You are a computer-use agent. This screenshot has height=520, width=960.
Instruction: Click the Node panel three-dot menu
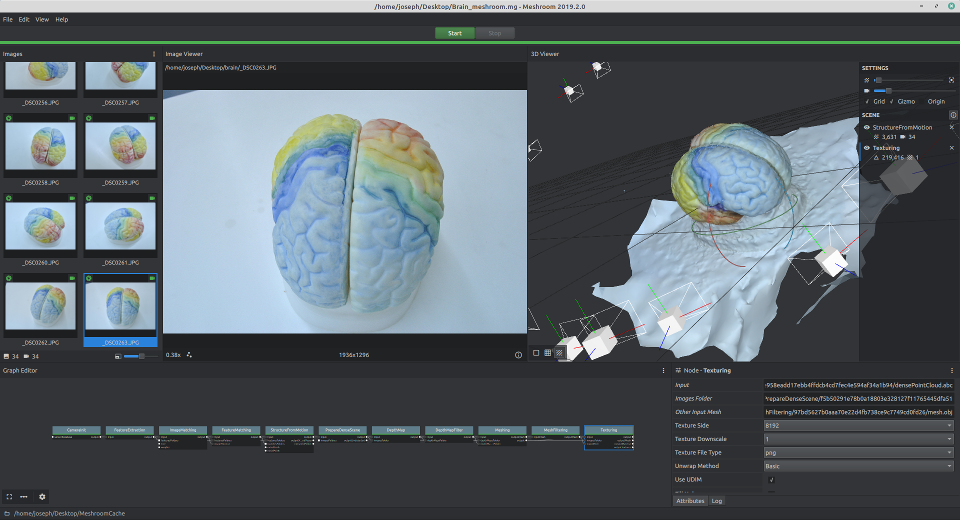pyautogui.click(x=952, y=370)
